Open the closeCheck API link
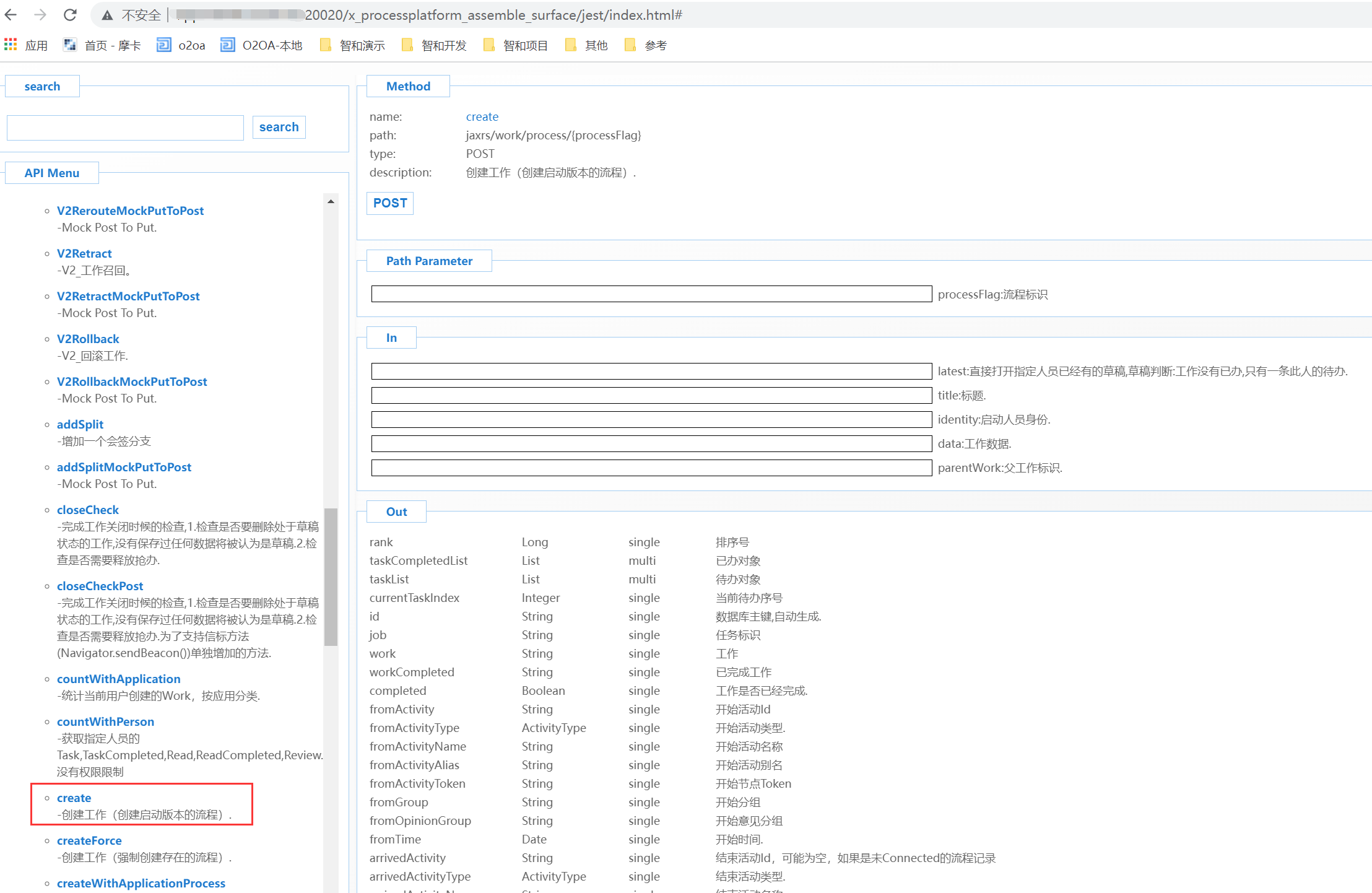The width and height of the screenshot is (1372, 893). click(88, 510)
